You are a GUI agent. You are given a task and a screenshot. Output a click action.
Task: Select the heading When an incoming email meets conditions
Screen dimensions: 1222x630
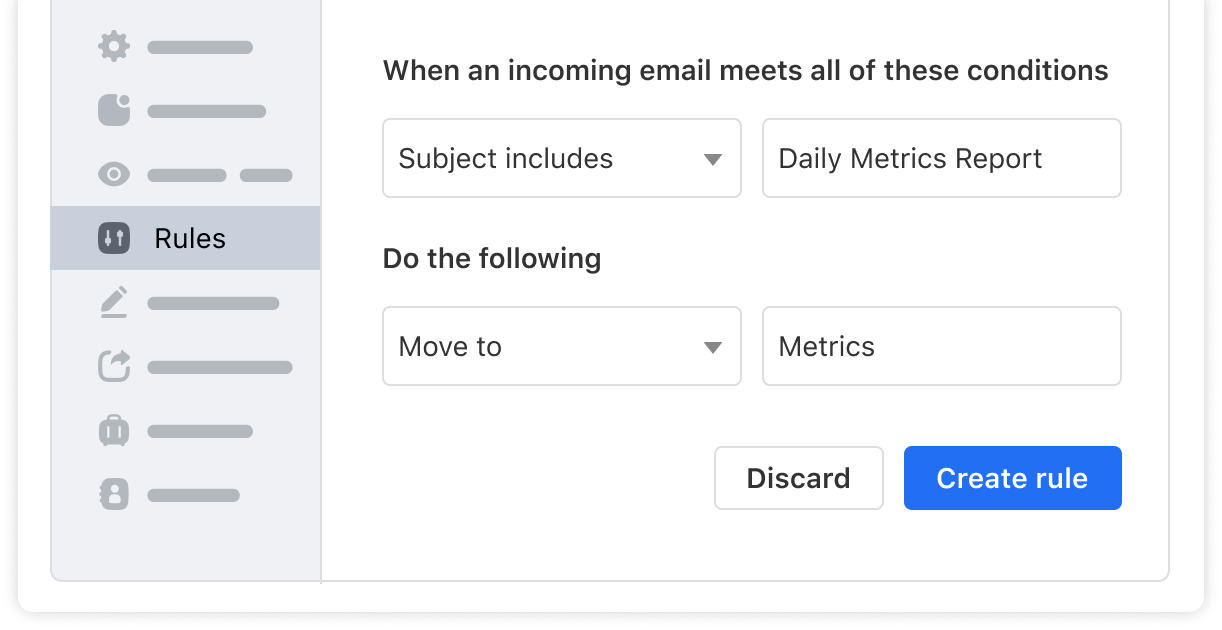pyautogui.click(x=745, y=70)
